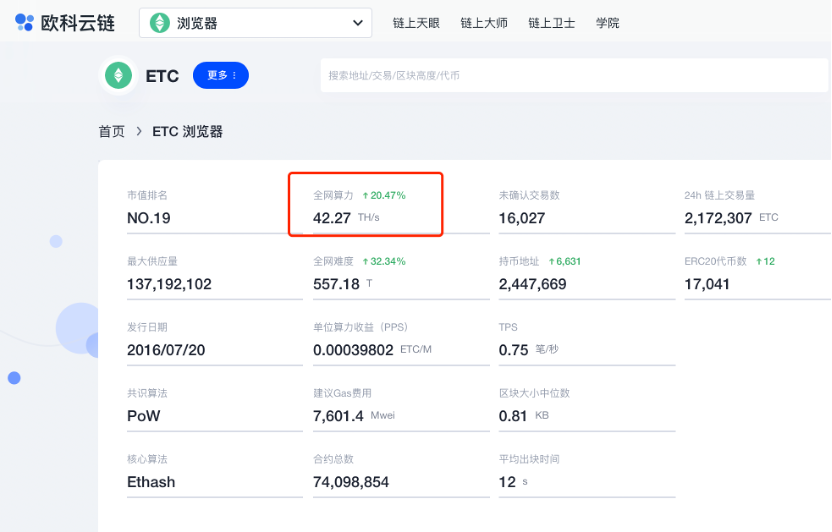Open the 学院 menu

click(608, 23)
